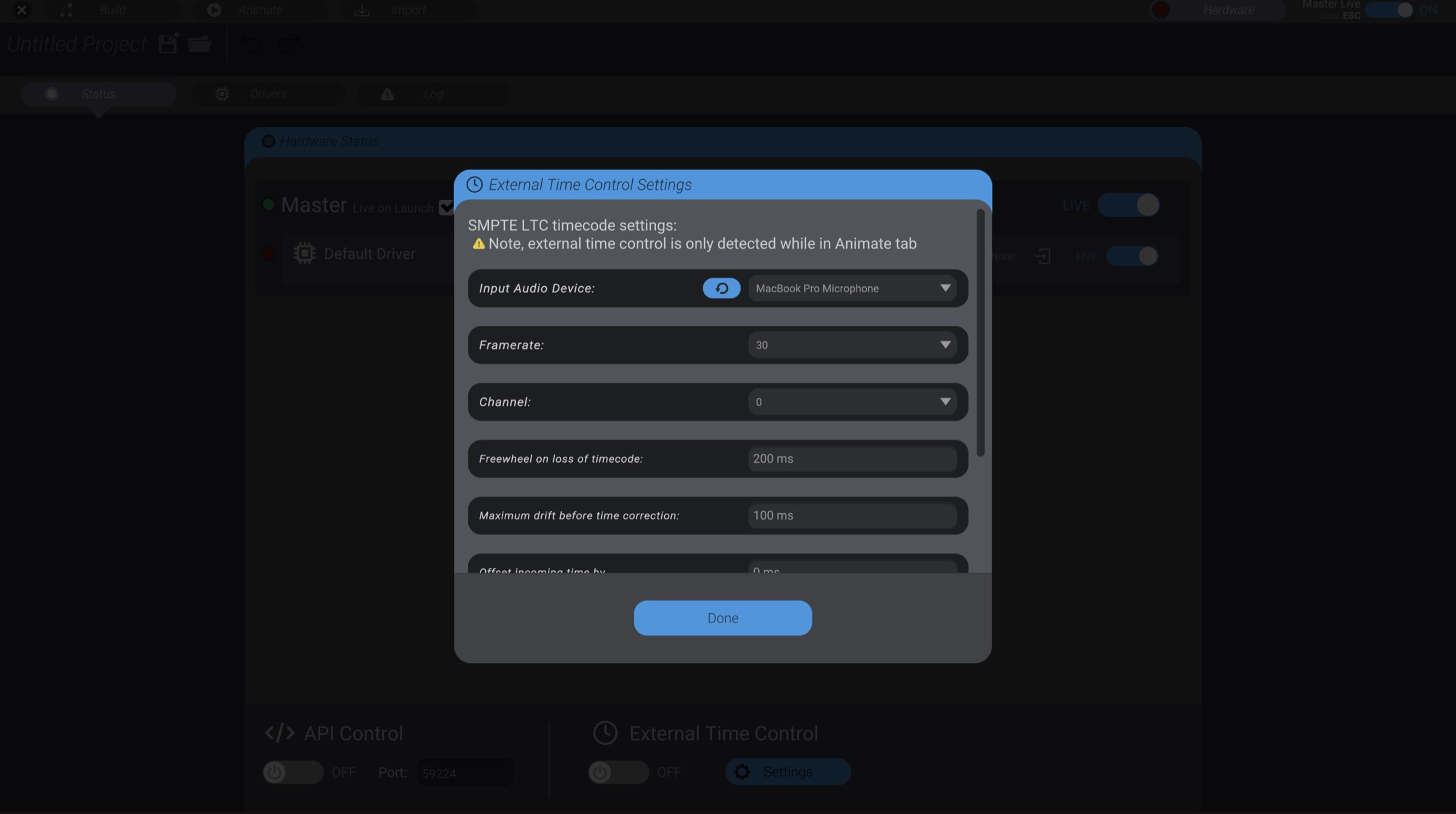The height and width of the screenshot is (814, 1456).
Task: Click the Done button
Action: [722, 617]
